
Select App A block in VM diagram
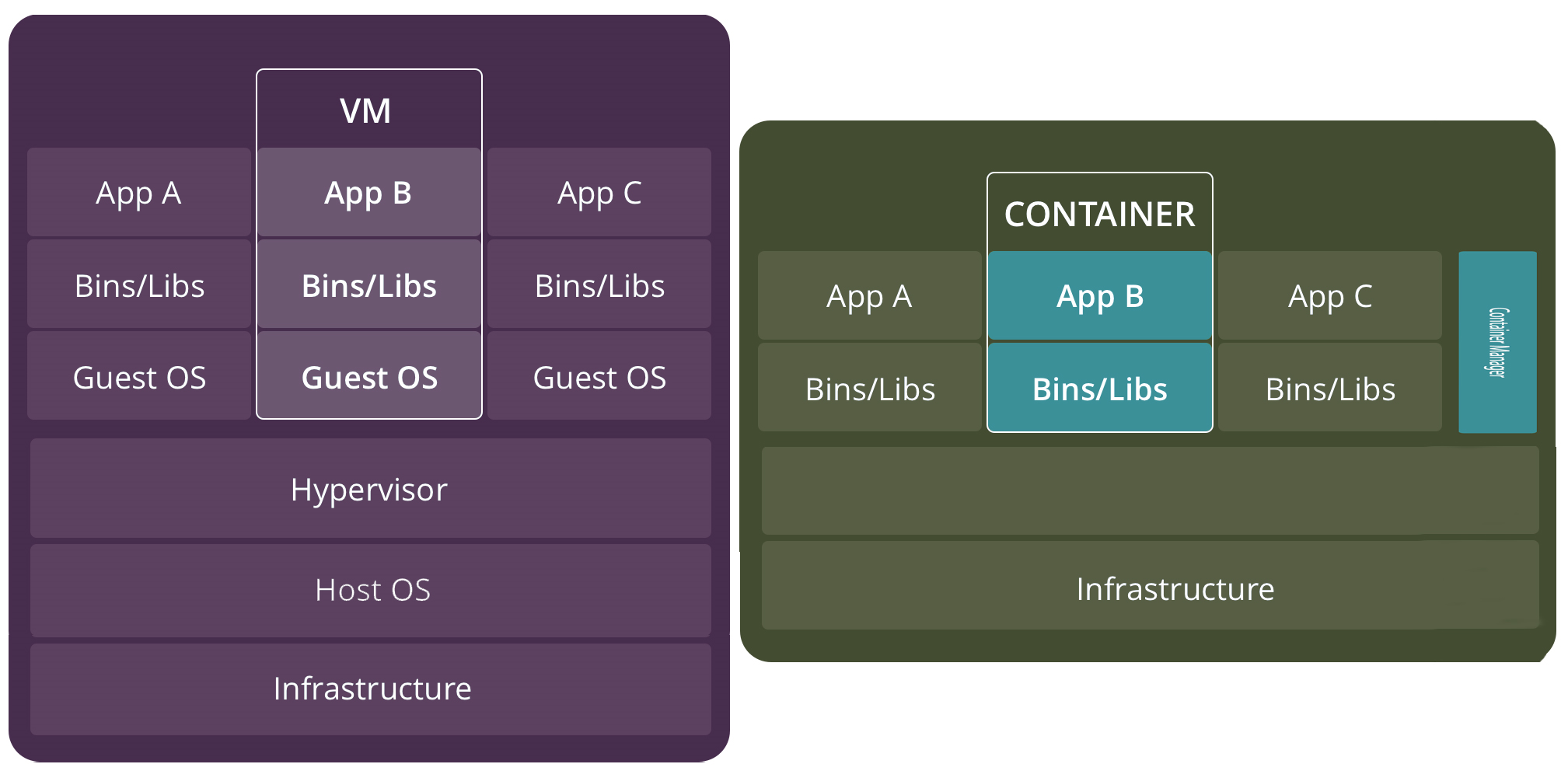coord(138,193)
